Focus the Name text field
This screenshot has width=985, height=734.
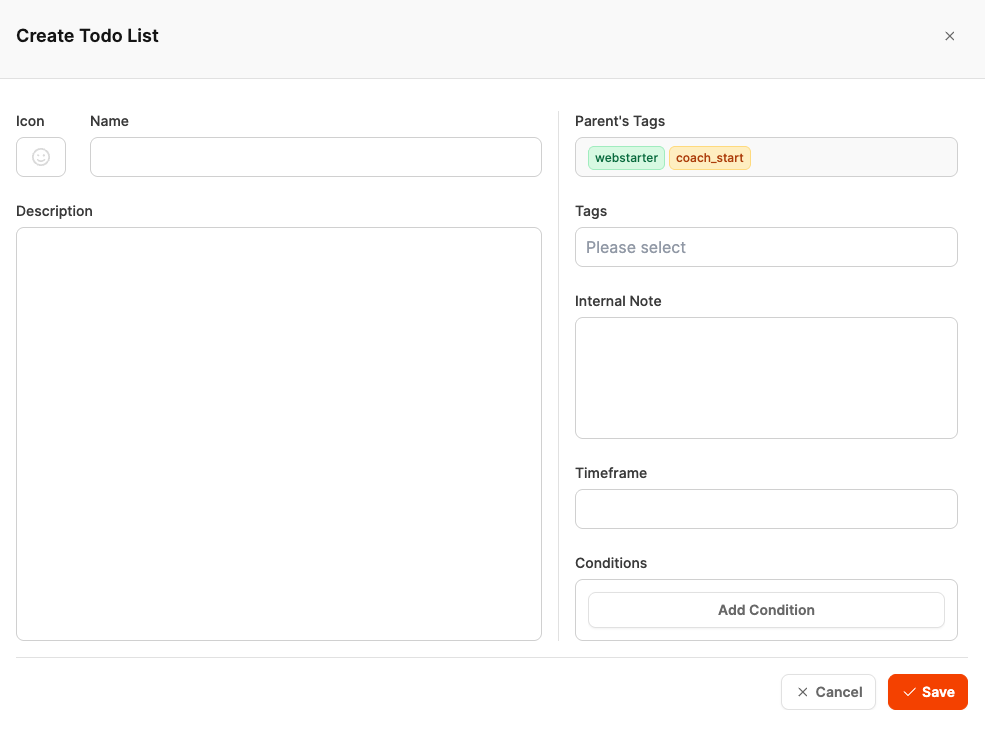[315, 157]
